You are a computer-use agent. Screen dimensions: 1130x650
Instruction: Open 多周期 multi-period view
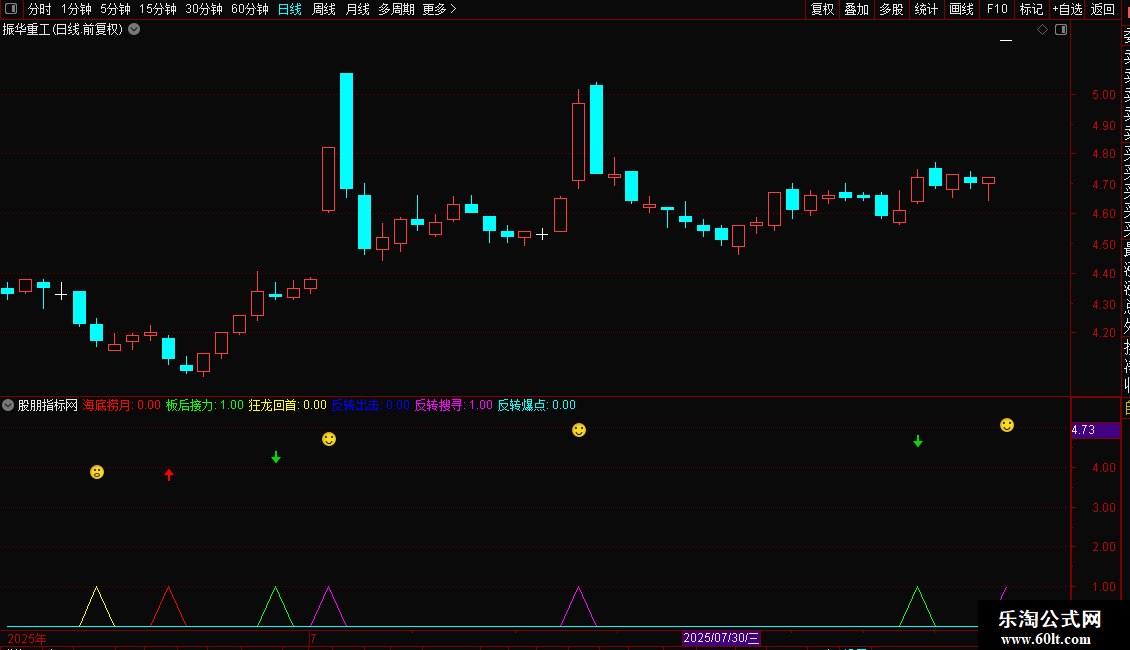396,9
